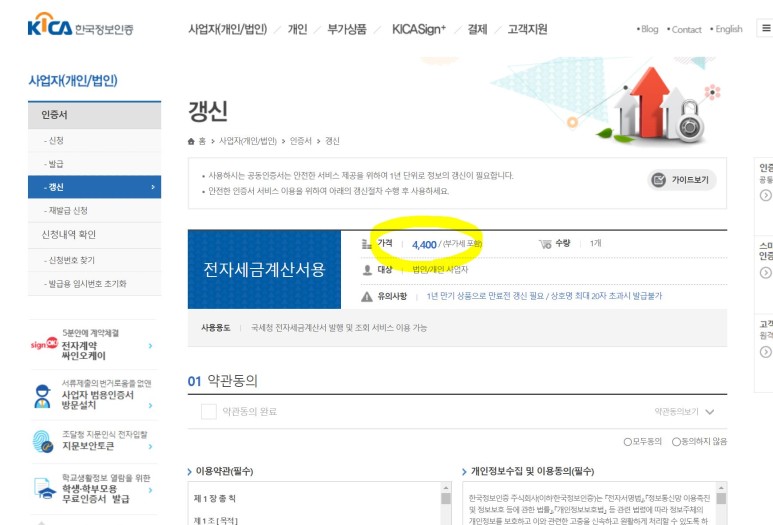This screenshot has height=525, width=773.
Task: Click the third circled arrow in right panel
Action: [766, 351]
